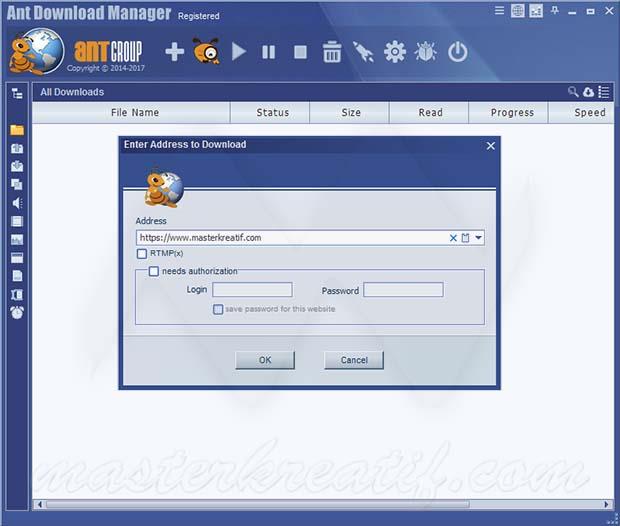This screenshot has height=526, width=620.
Task: Select the picture images category icon
Action: [17, 239]
